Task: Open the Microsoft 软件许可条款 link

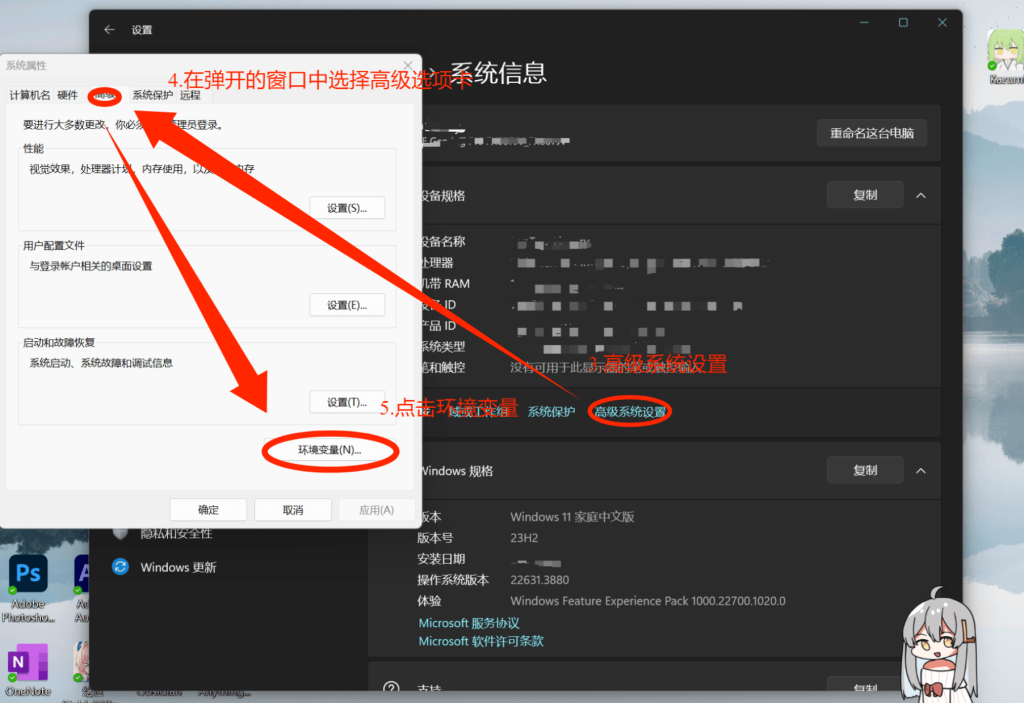Action: tap(481, 641)
